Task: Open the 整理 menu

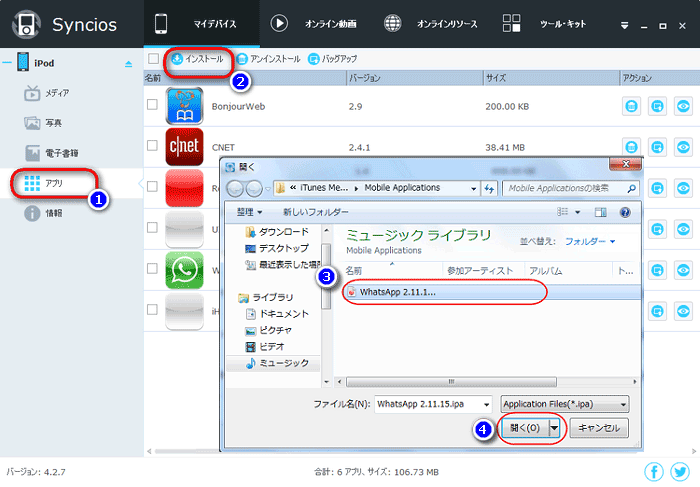Action: click(x=249, y=212)
